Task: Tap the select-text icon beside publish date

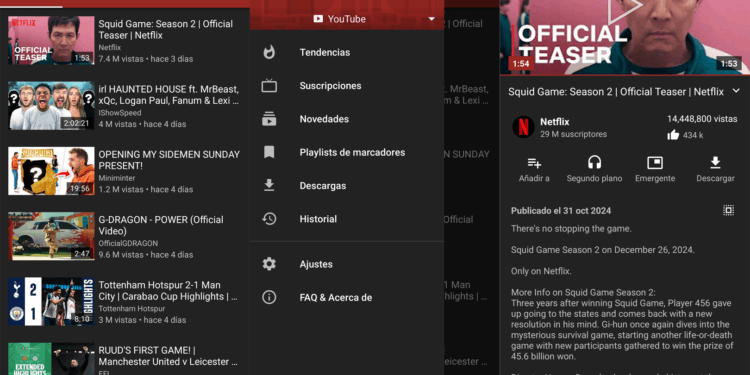Action: (728, 210)
